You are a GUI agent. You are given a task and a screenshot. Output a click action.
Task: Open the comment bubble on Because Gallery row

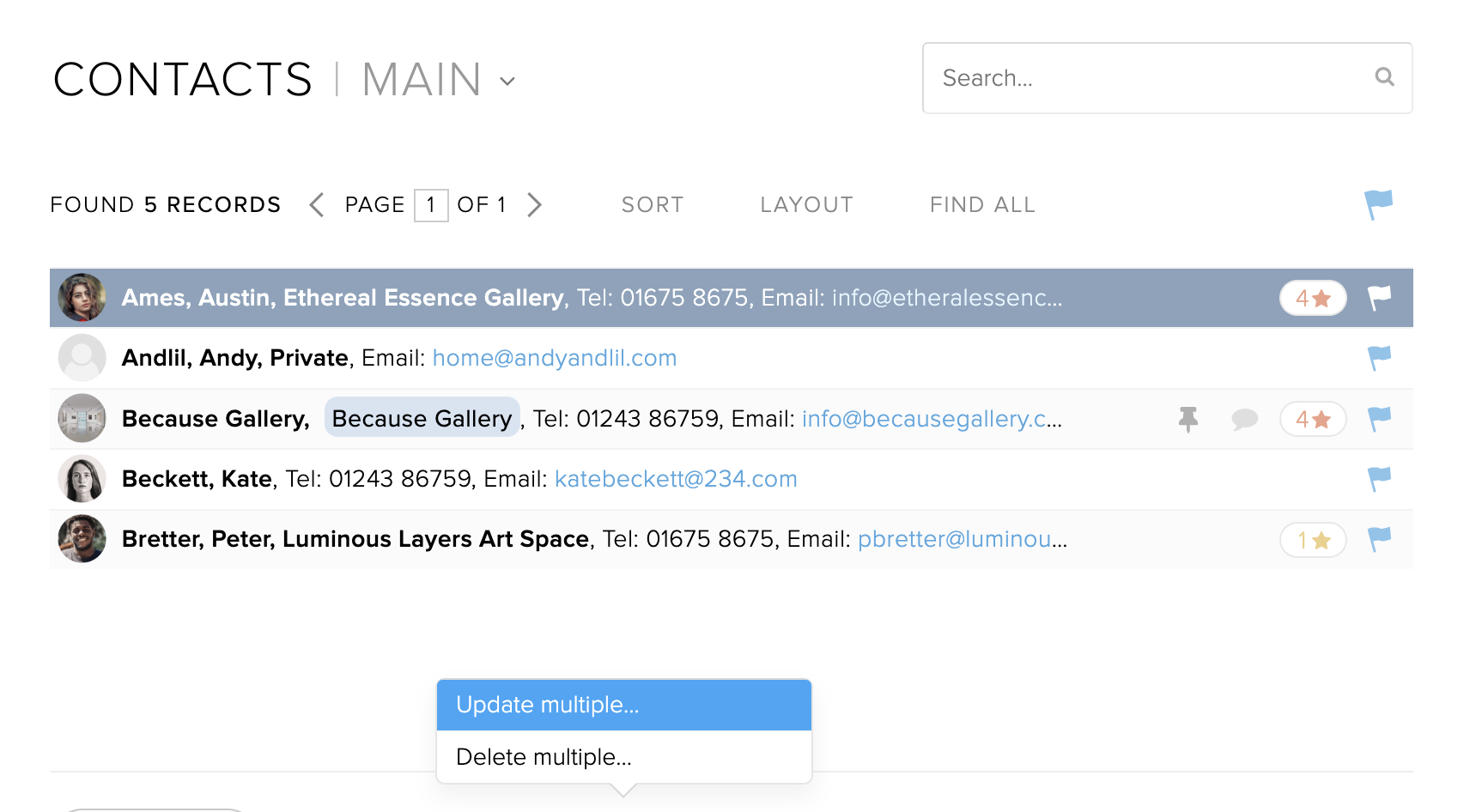(1244, 419)
